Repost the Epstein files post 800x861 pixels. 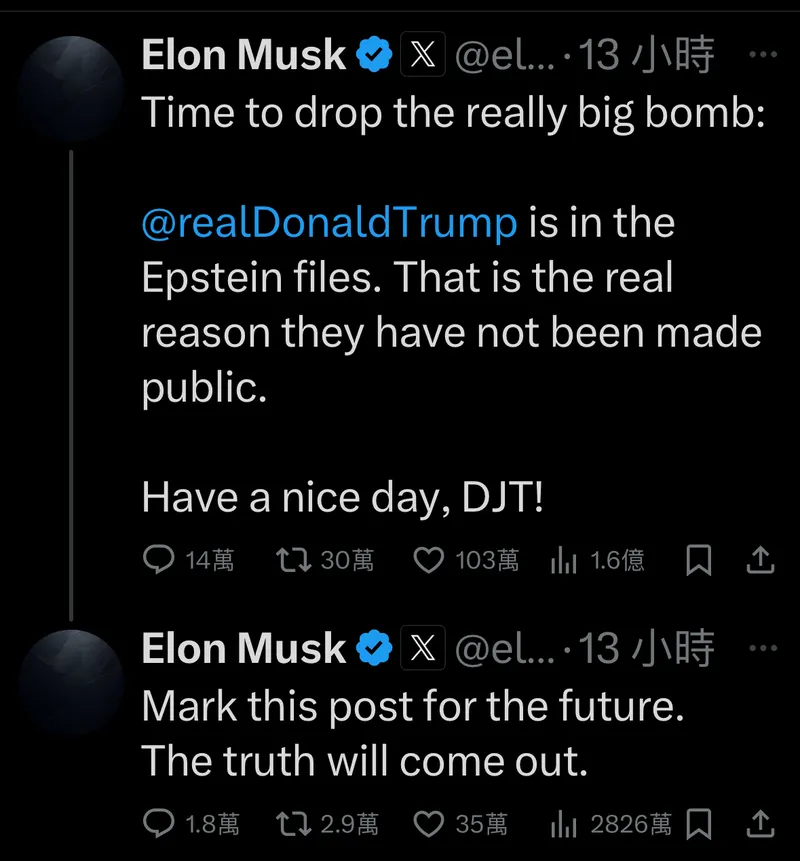pos(293,560)
